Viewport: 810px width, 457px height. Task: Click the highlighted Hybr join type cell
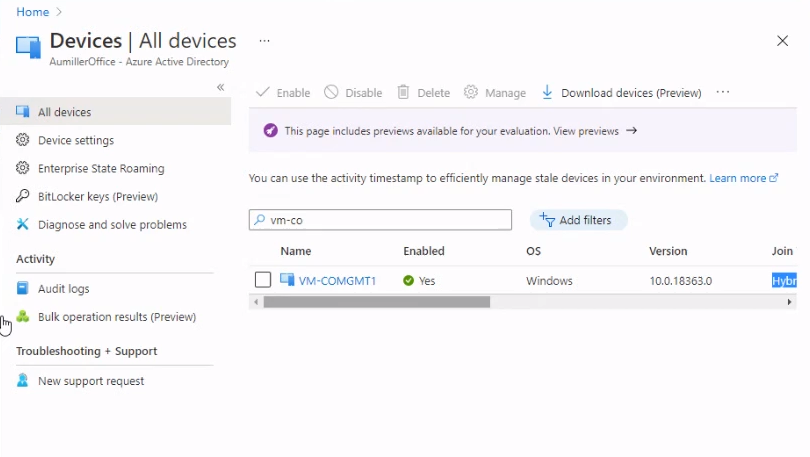tap(784, 280)
